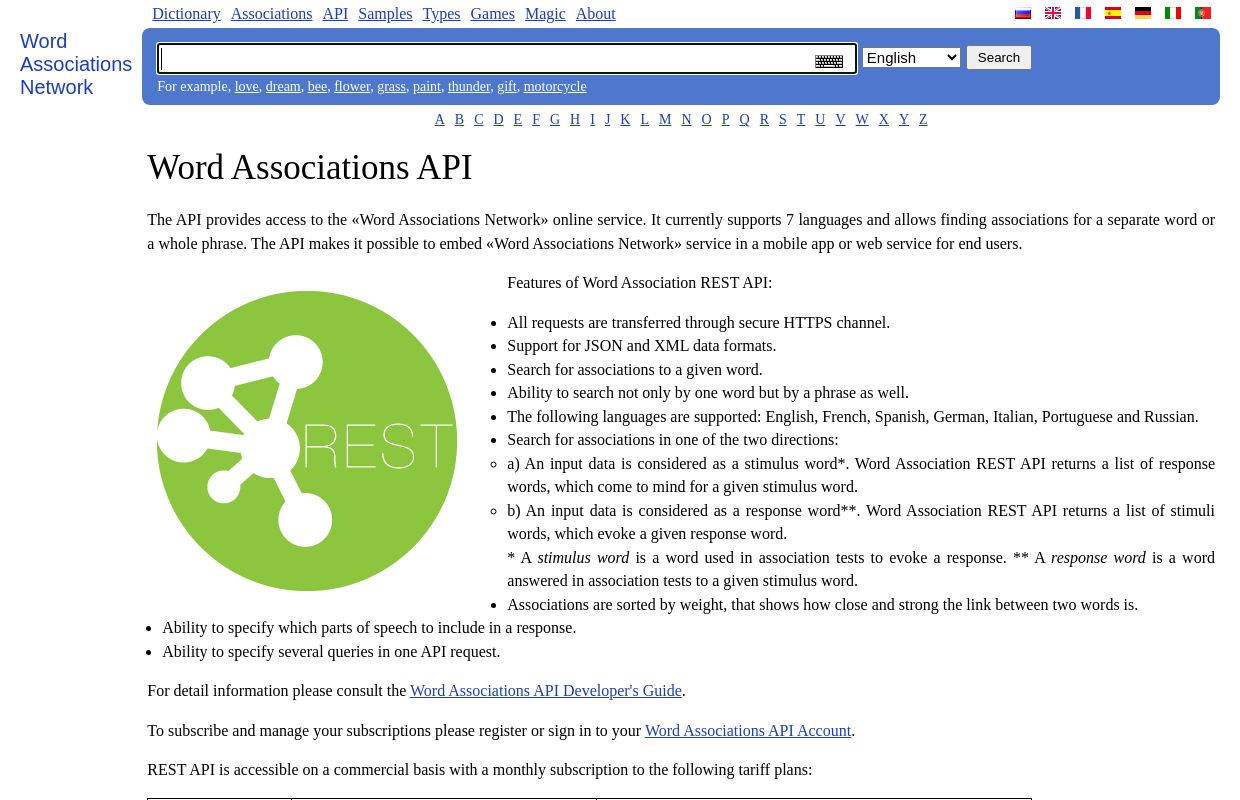Image resolution: width=1240 pixels, height=800 pixels.
Task: Browse words starting with letter L
Action: tap(645, 120)
